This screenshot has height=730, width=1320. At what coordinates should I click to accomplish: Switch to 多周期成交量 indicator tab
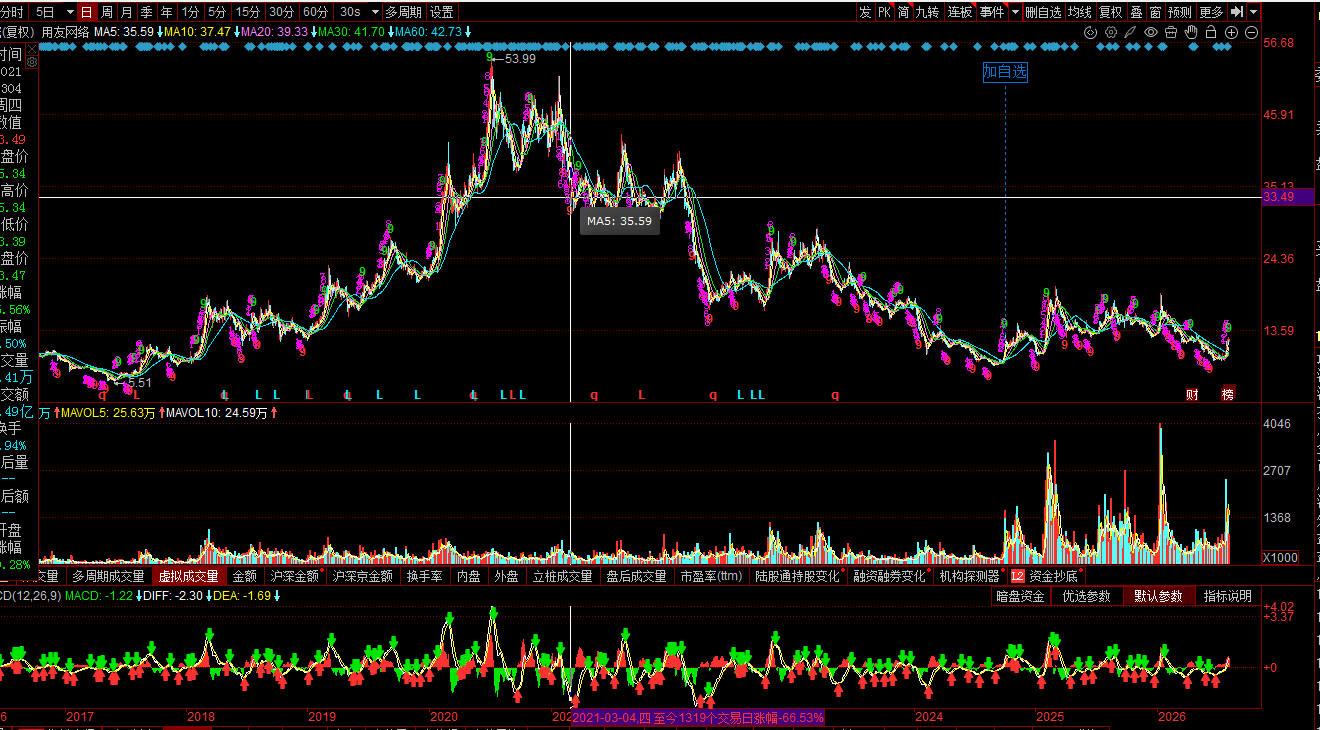click(x=109, y=576)
